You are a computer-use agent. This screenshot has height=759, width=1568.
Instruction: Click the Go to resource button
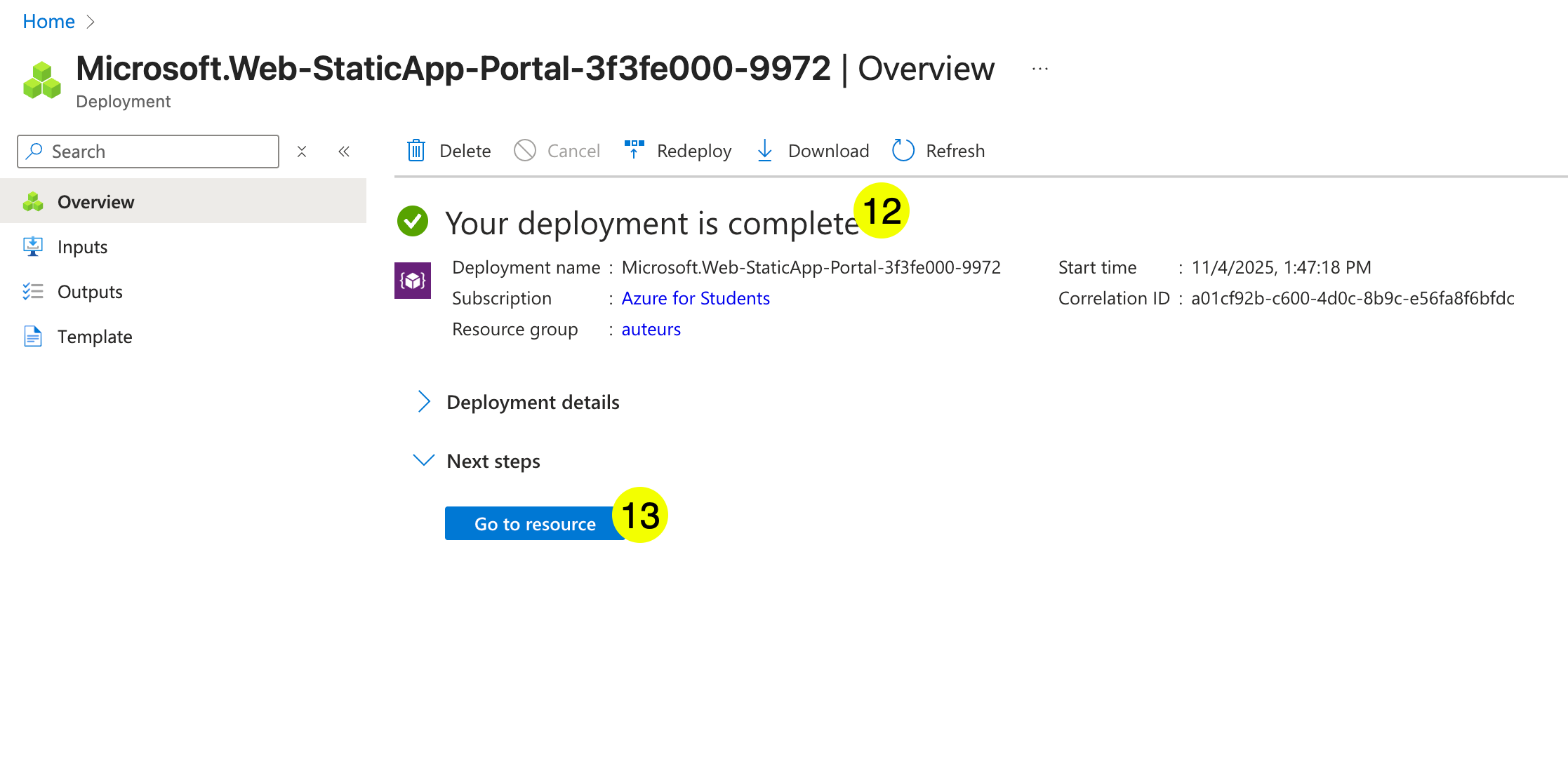535,523
